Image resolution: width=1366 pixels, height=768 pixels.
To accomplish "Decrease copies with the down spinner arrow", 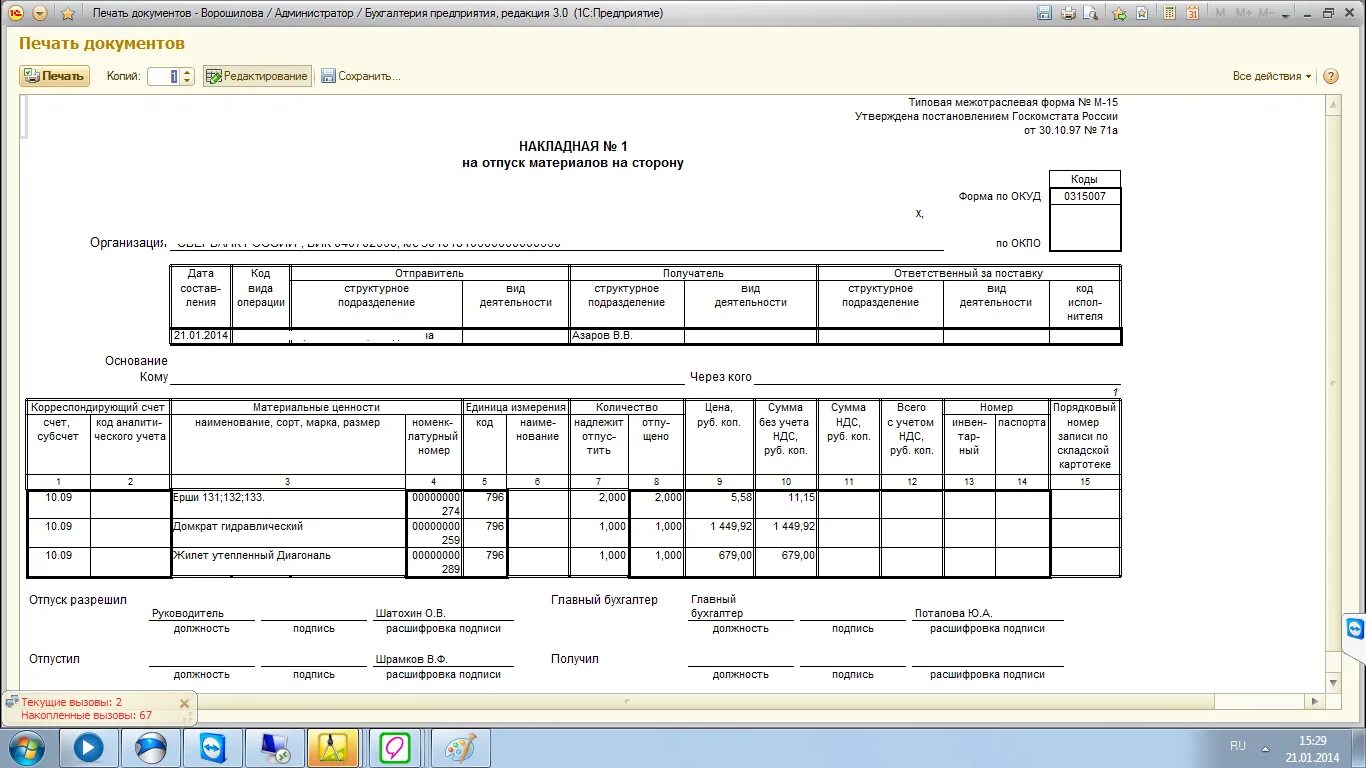I will (187, 81).
